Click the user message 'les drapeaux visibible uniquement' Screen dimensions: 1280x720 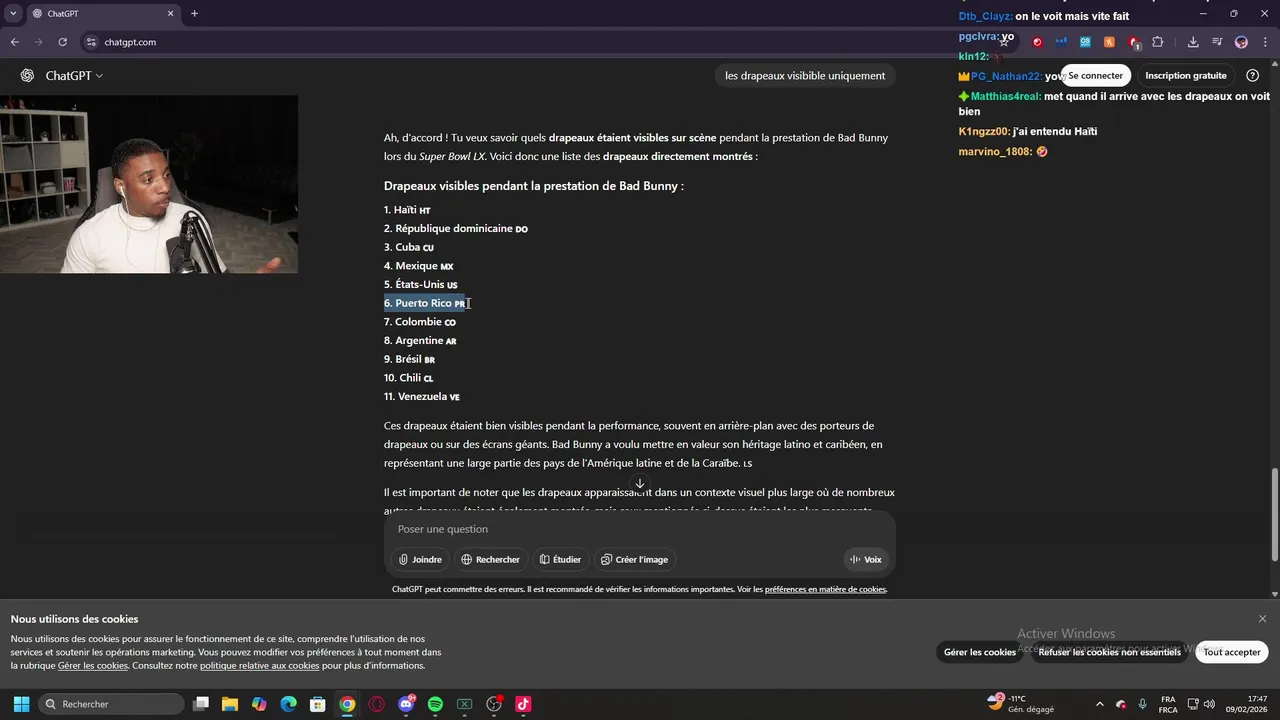(805, 76)
